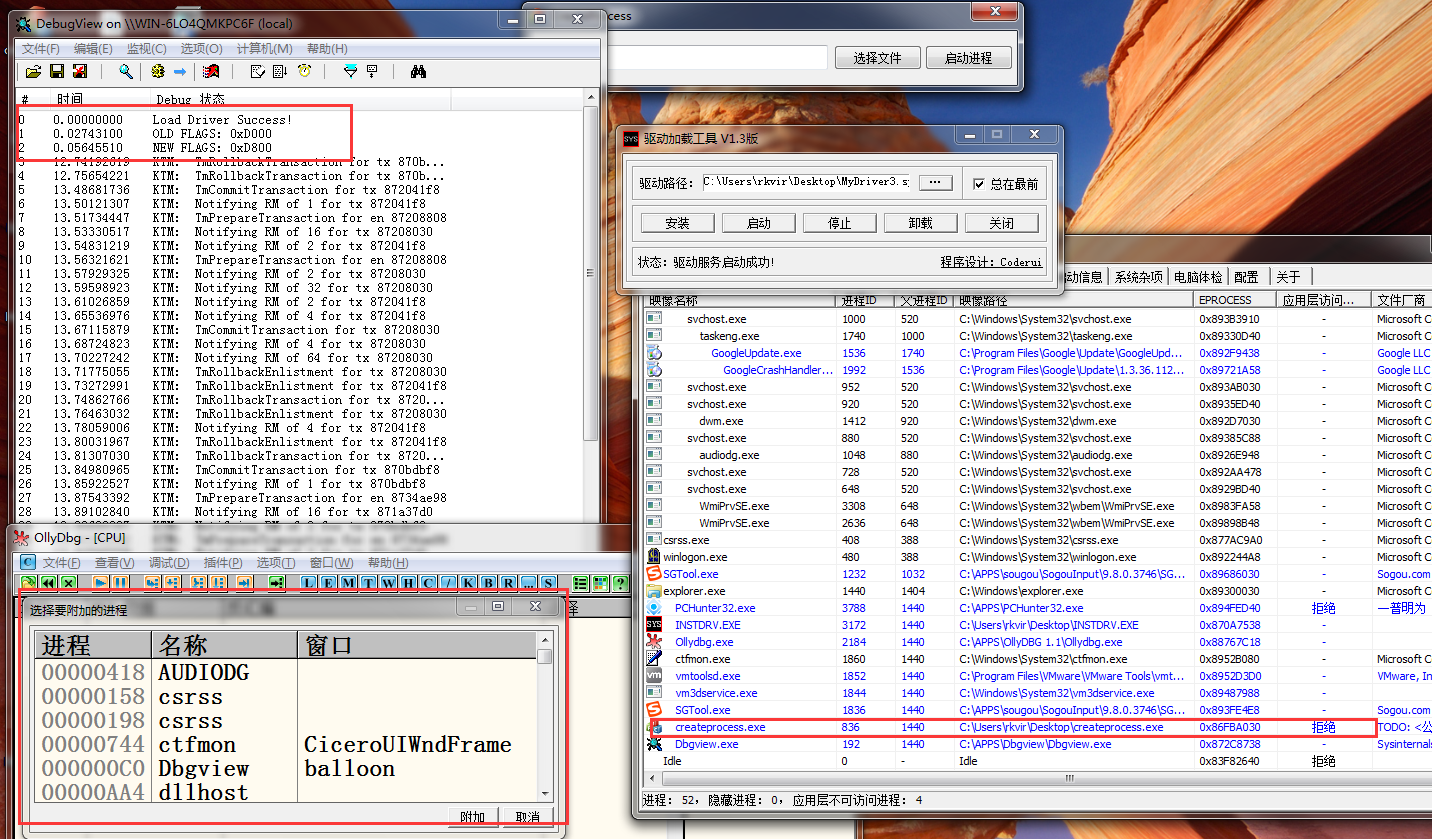Click the blue pass-through arrow in DebugView toolbar

pyautogui.click(x=180, y=72)
